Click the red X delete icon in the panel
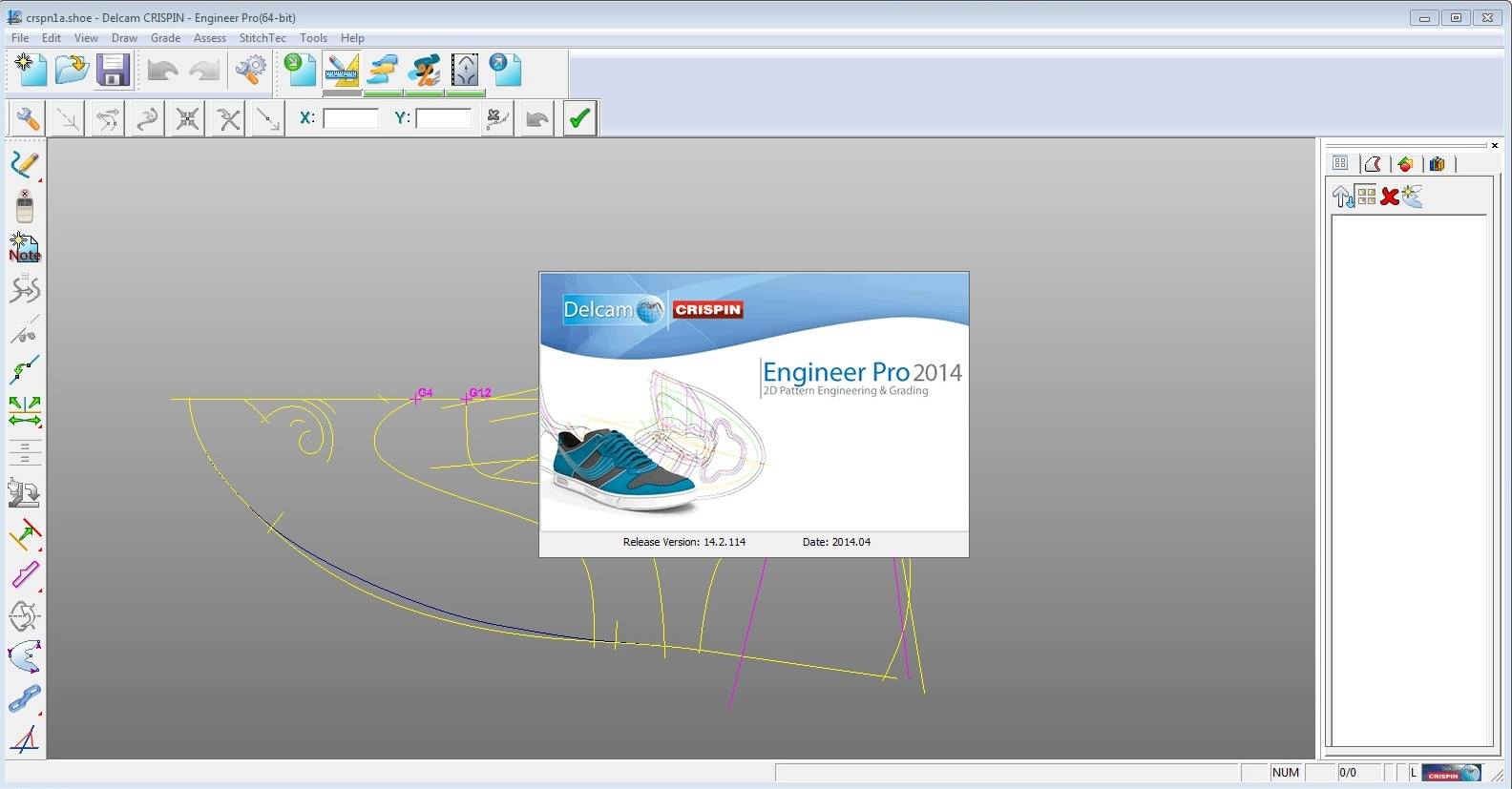Screen dimensions: 1512x789 pyautogui.click(x=1390, y=197)
